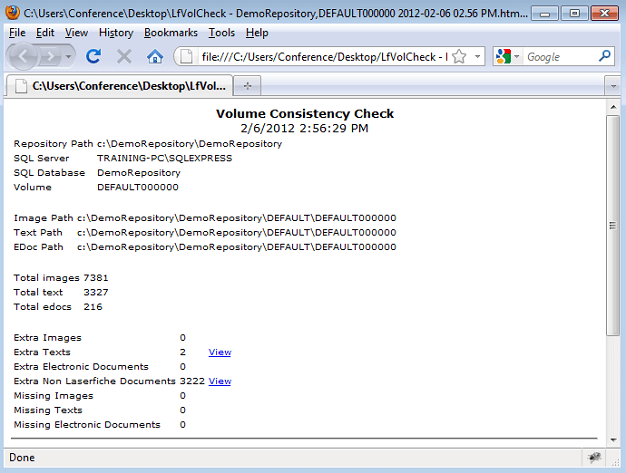Click the Total text count 3327
Viewport: 626px width, 473px height.
96,292
